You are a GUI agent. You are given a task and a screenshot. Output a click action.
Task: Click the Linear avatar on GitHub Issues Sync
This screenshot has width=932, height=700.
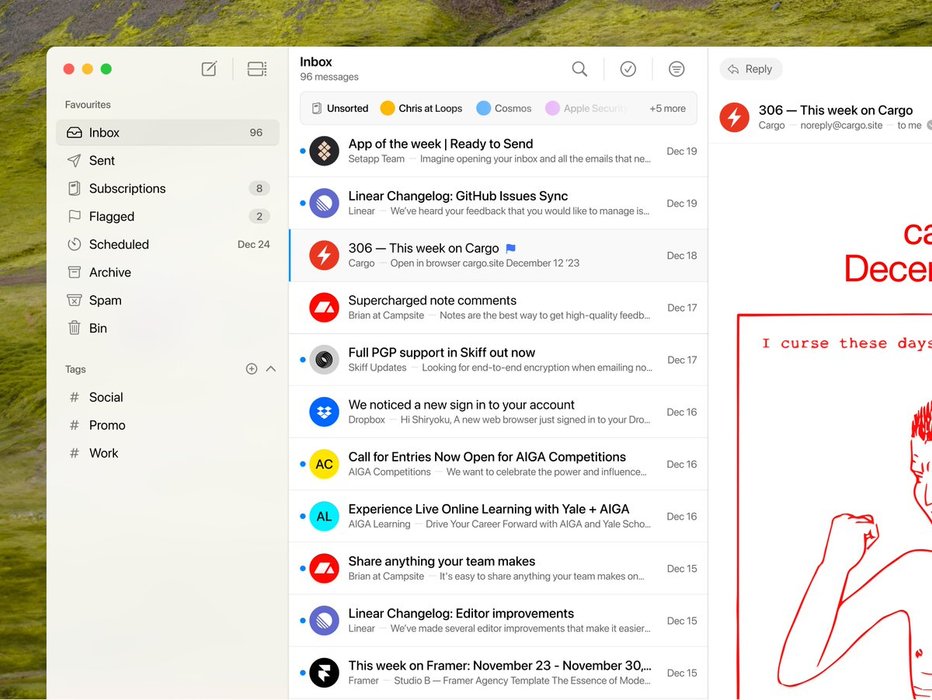pyautogui.click(x=324, y=203)
